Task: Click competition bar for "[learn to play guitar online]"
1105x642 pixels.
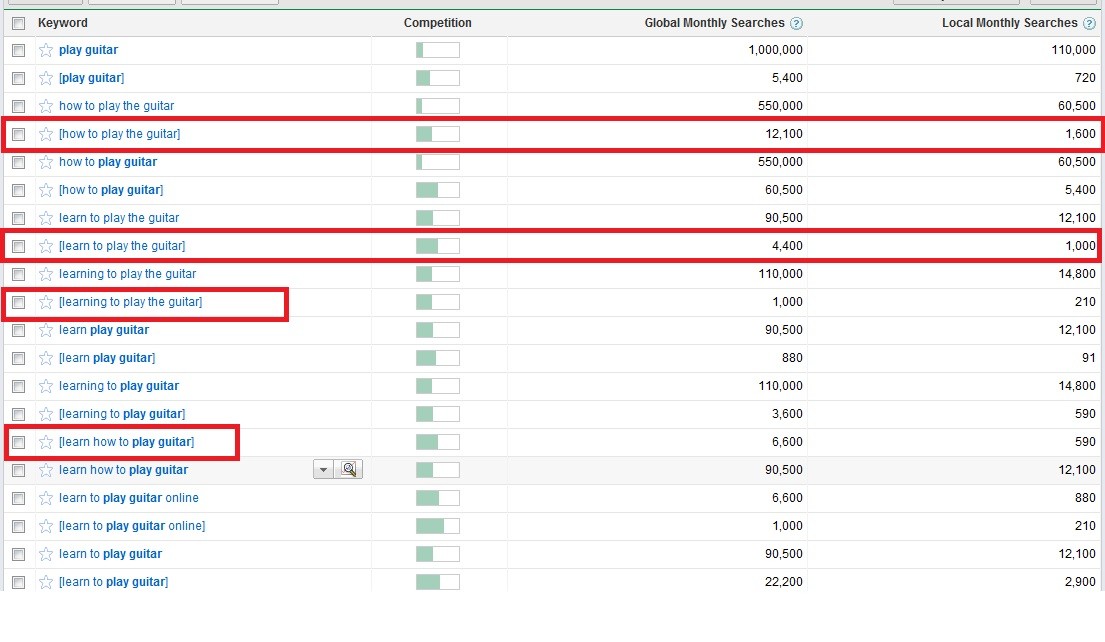Action: tap(437, 526)
